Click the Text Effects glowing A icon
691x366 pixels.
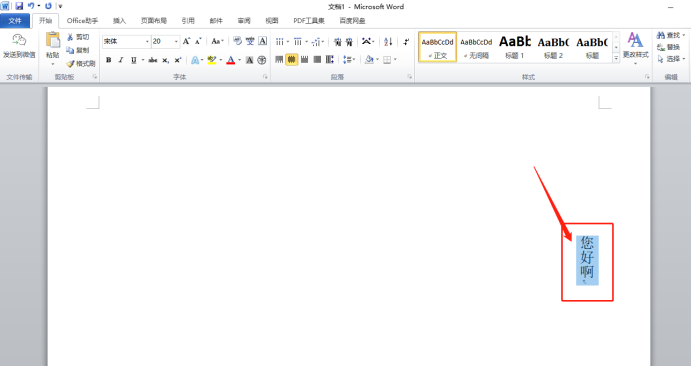(x=195, y=60)
